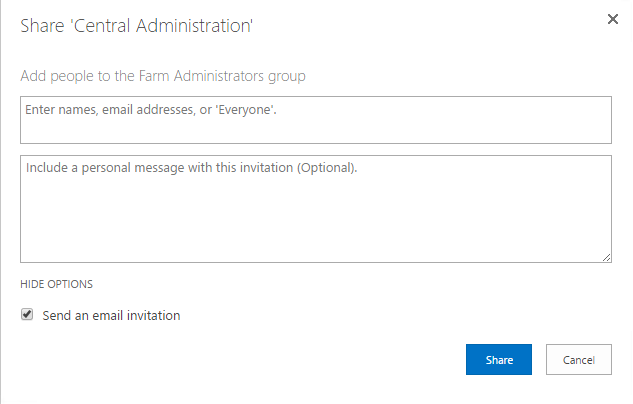This screenshot has width=633, height=404.
Task: Select the HIDE OPTIONS link
Action: [56, 284]
